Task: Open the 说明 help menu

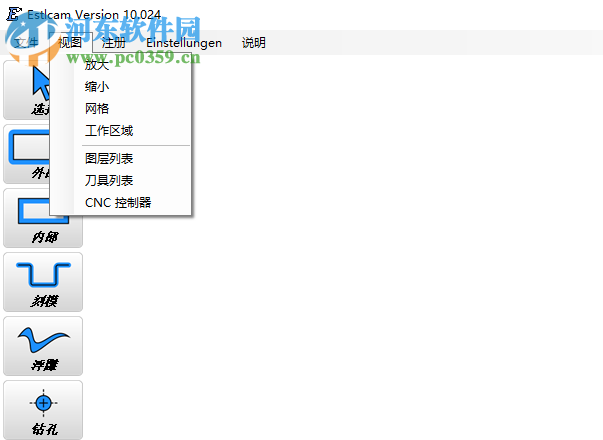Action: (254, 42)
